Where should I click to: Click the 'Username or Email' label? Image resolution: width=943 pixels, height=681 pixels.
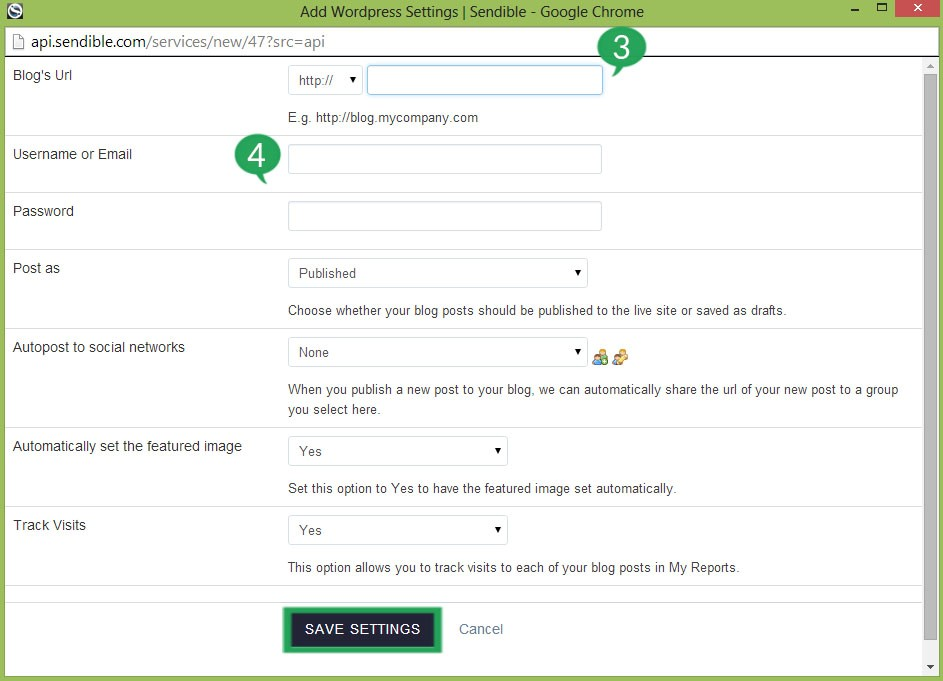72,155
